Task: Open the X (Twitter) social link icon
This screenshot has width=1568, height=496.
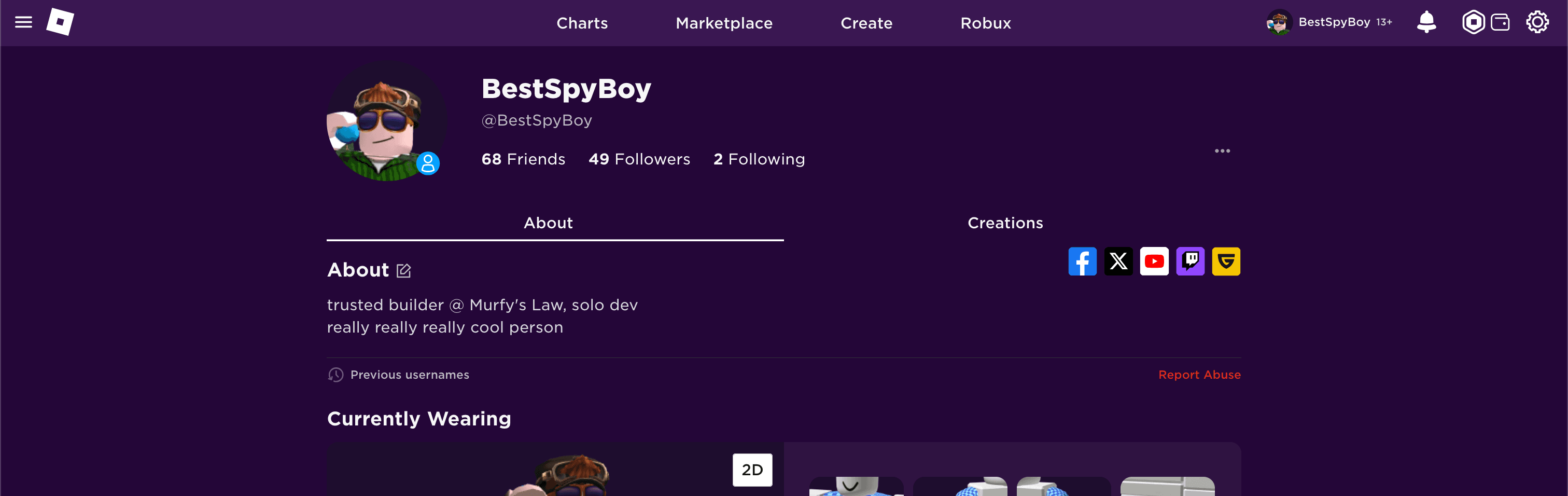Action: click(1118, 261)
